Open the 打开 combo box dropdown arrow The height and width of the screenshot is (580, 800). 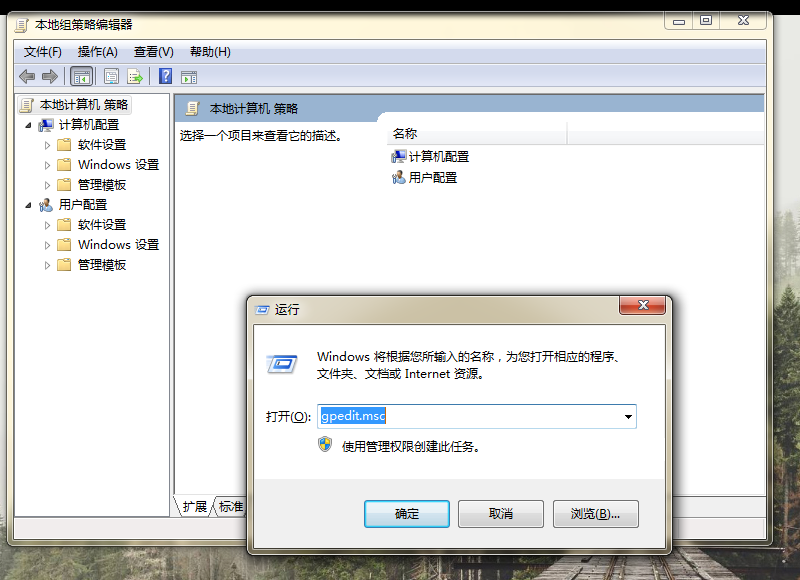(x=628, y=417)
